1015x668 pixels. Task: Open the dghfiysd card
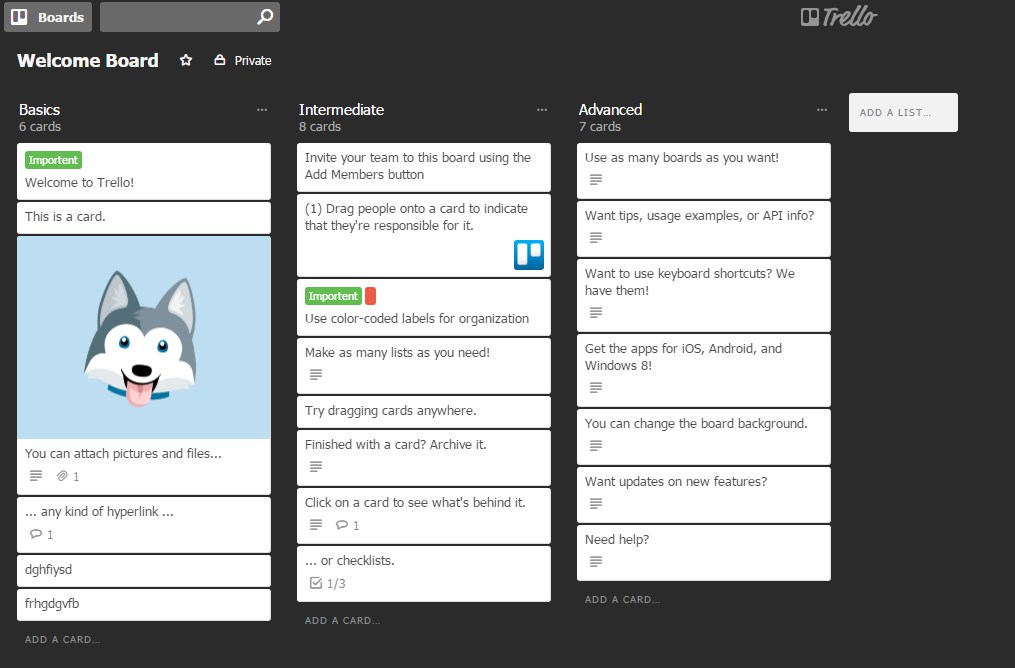coord(144,571)
